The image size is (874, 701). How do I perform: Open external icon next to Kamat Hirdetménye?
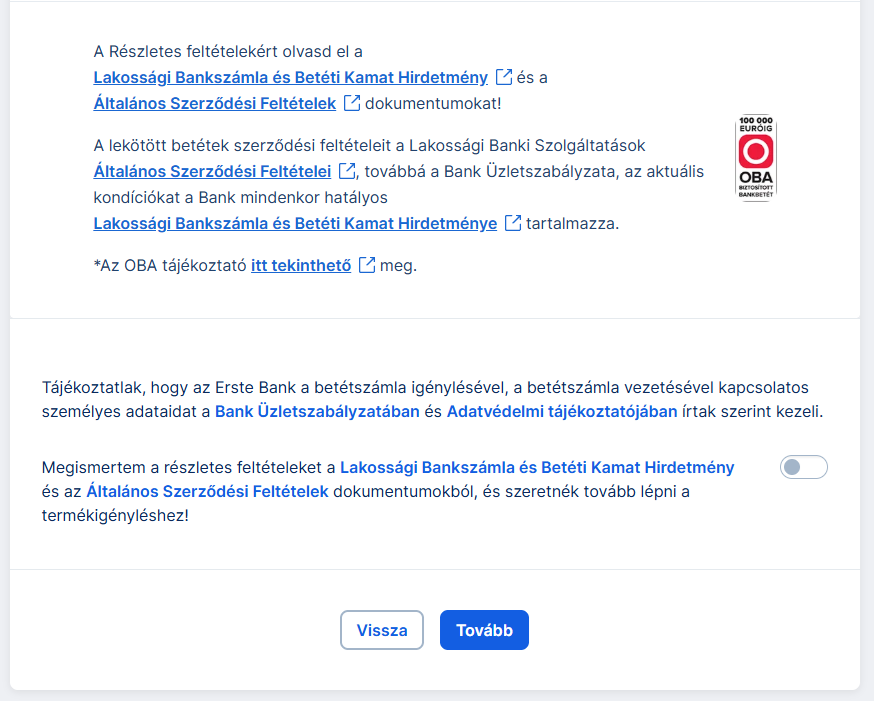tap(513, 223)
